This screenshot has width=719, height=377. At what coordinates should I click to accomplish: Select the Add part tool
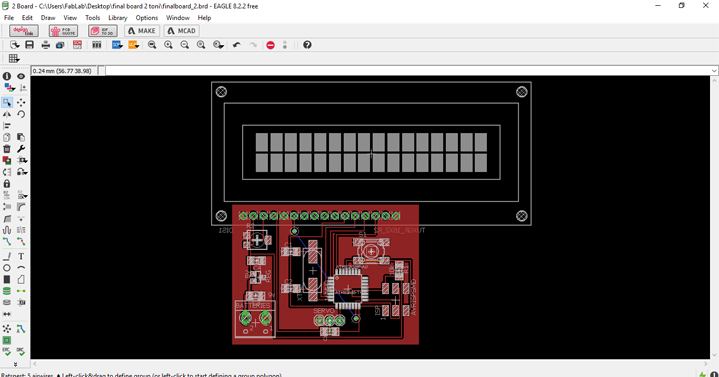click(x=7, y=160)
